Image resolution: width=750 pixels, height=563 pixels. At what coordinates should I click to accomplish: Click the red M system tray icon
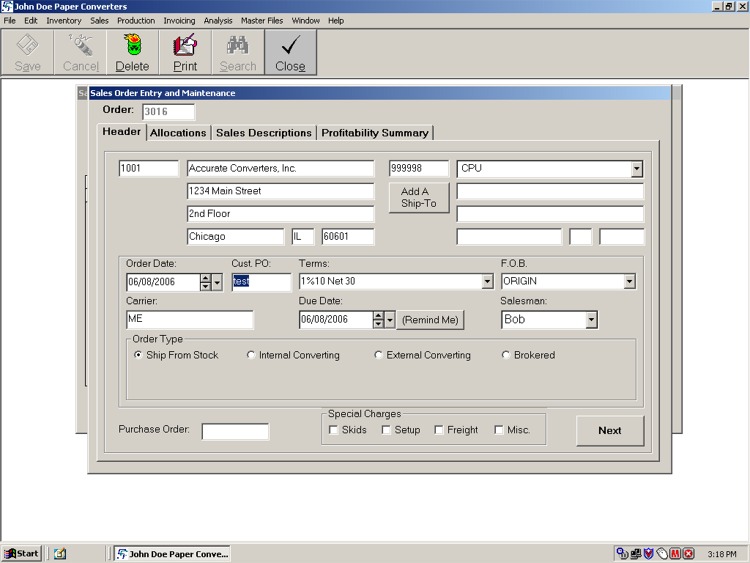click(675, 554)
